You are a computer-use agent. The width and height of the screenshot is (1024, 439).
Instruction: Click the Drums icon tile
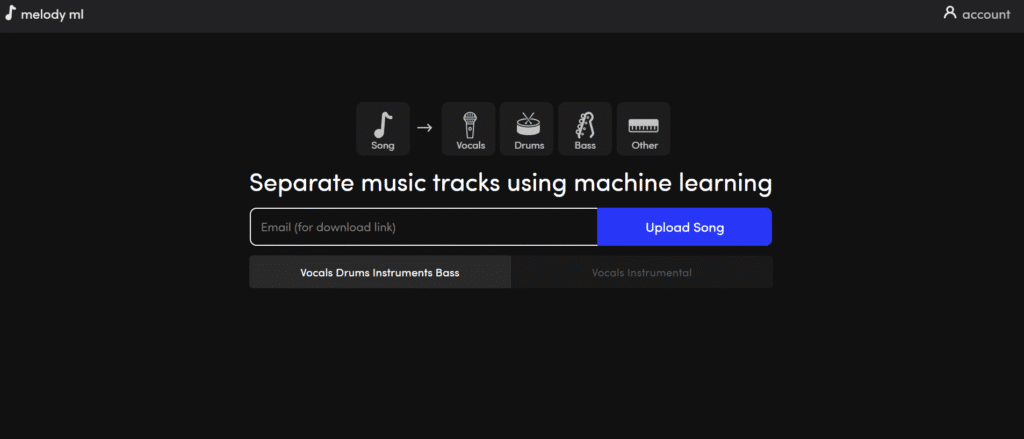[526, 129]
